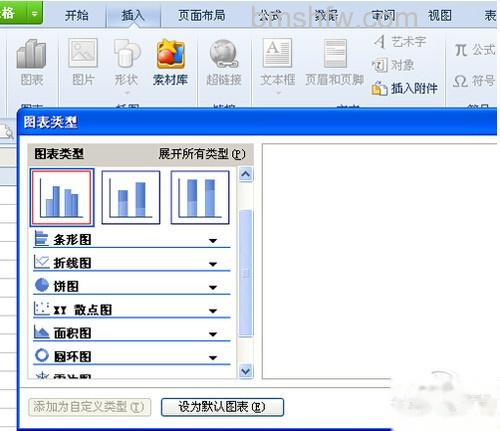
Task: Expand the 饼图 pie chart category
Action: [213, 287]
